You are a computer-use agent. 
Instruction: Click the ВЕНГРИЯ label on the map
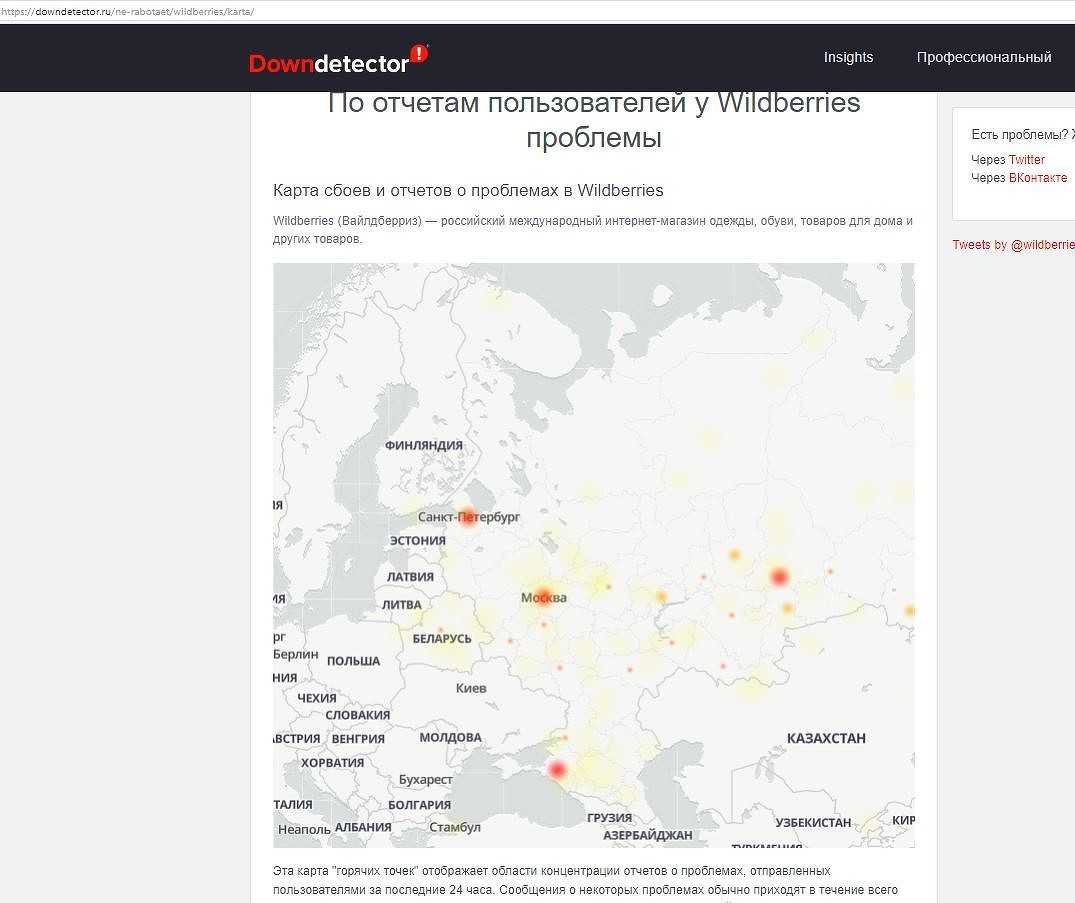pyautogui.click(x=358, y=738)
